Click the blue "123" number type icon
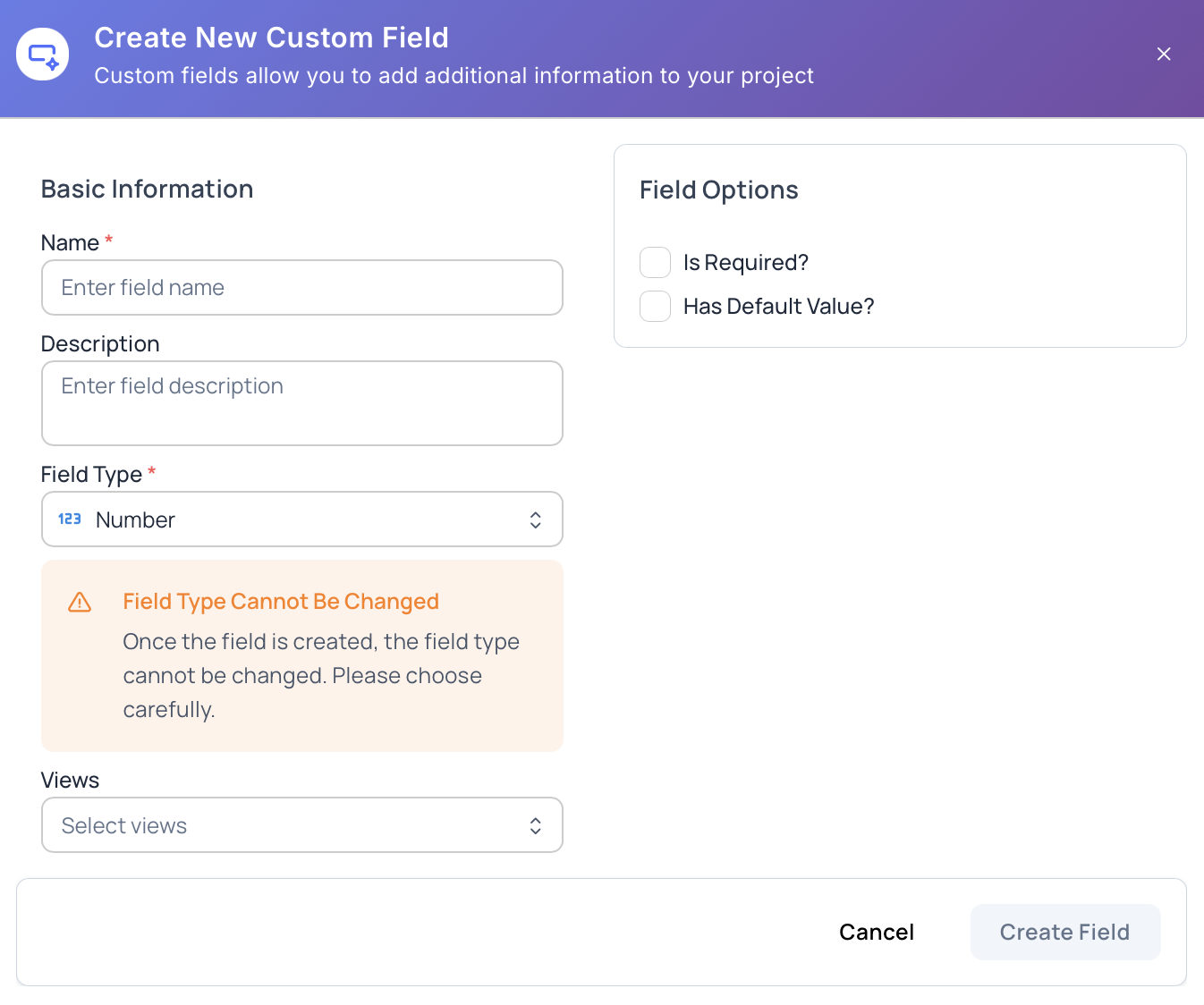This screenshot has height=1005, width=1204. tap(70, 519)
